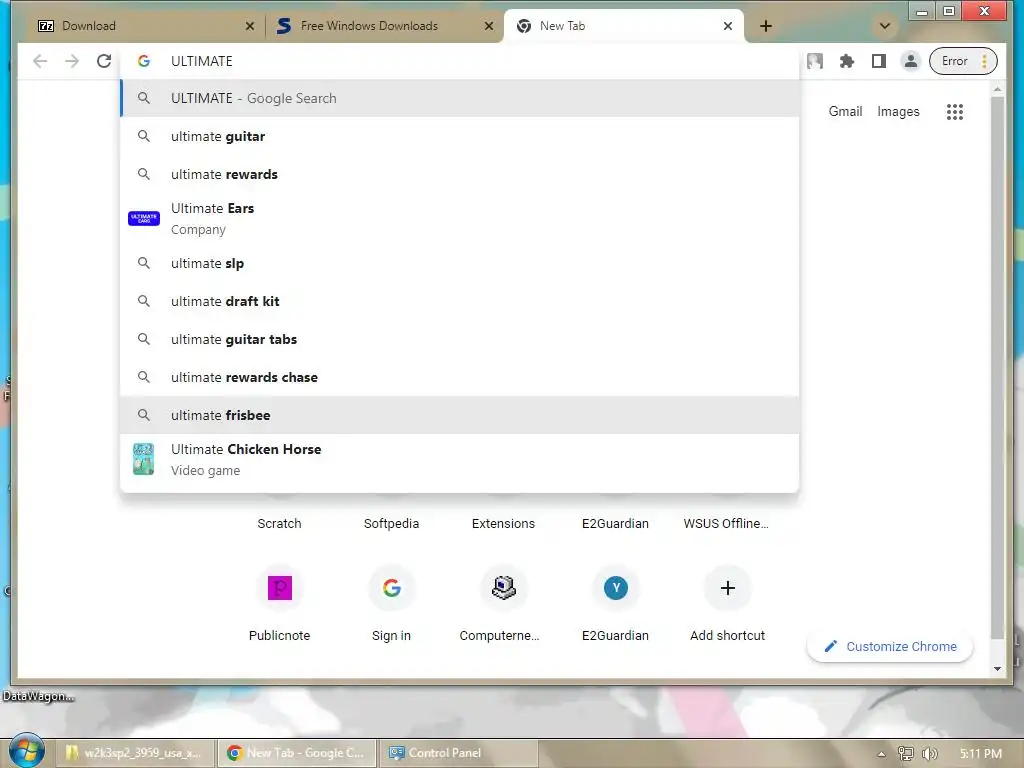Image resolution: width=1024 pixels, height=768 pixels.
Task: Click the Ultimate Chicken Horse thumbnail
Action: (144, 459)
